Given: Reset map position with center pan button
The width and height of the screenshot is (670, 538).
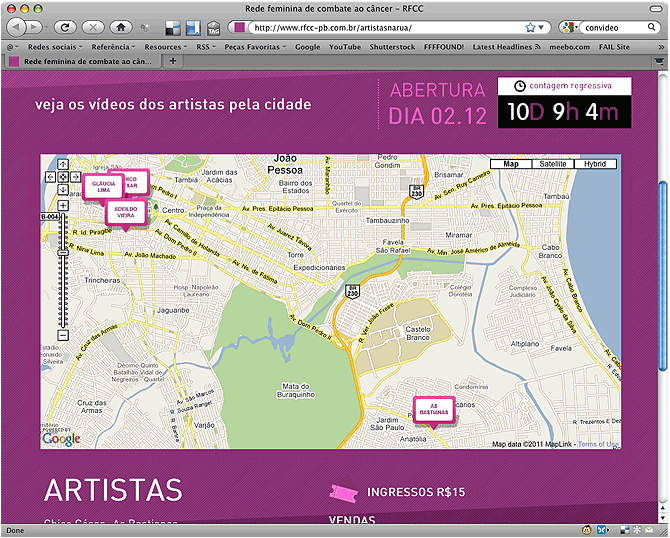Looking at the screenshot, I should [63, 177].
